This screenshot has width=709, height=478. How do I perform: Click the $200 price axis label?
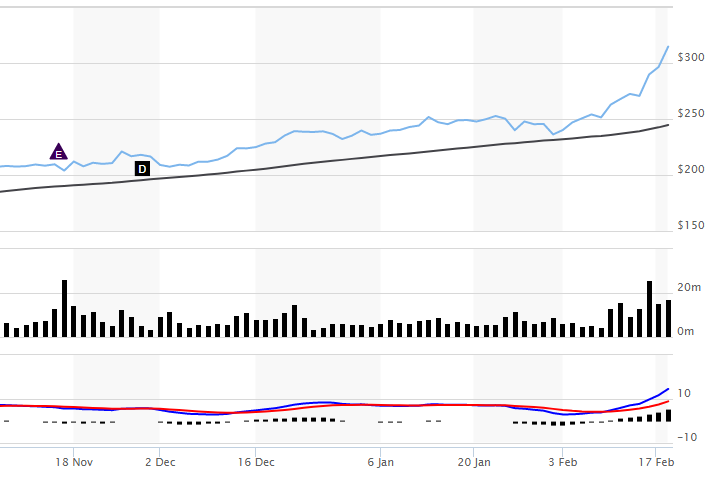[690, 170]
